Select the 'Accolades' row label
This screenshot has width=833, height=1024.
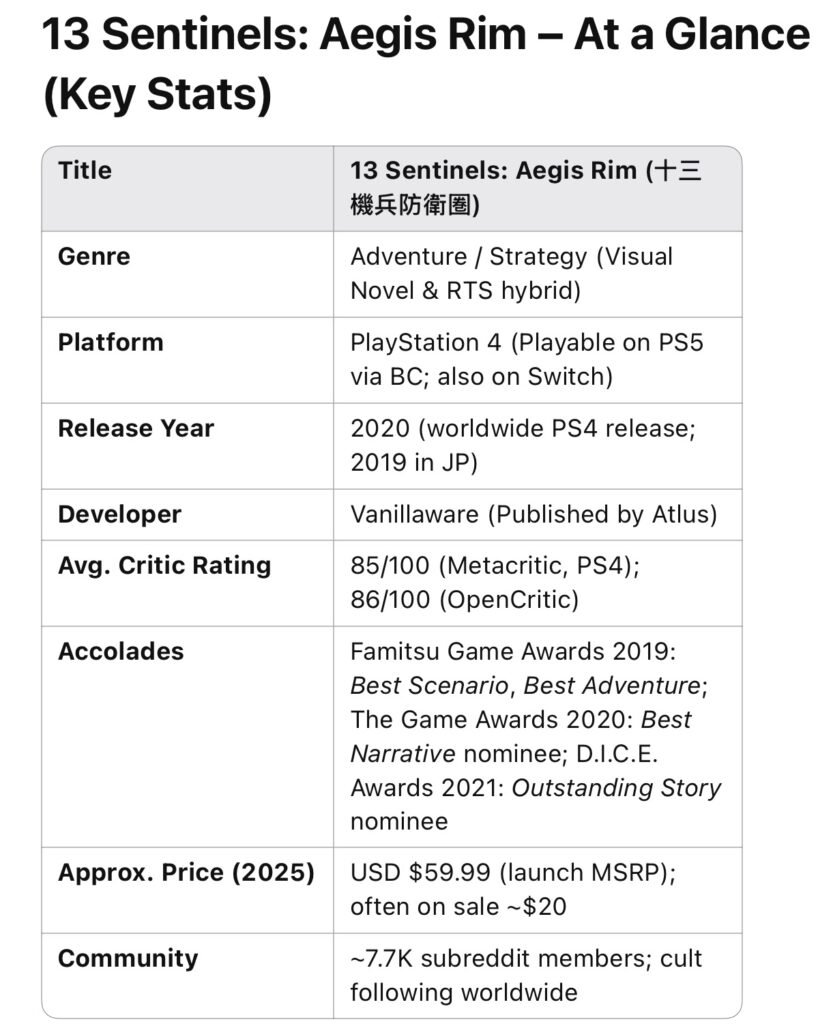click(x=121, y=651)
